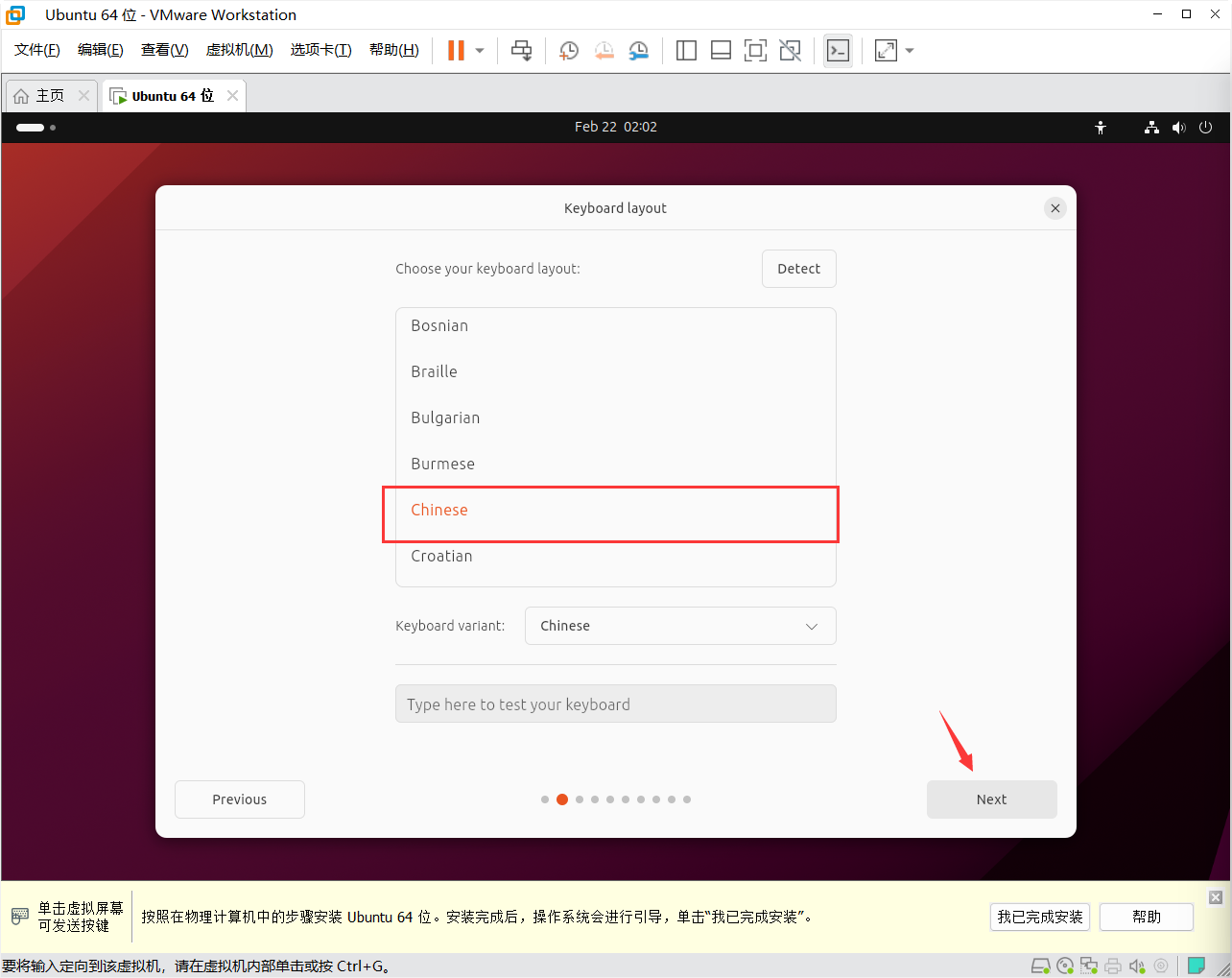The width and height of the screenshot is (1232, 978).
Task: Click the volume icon in Ubuntu top bar
Action: 1178,128
